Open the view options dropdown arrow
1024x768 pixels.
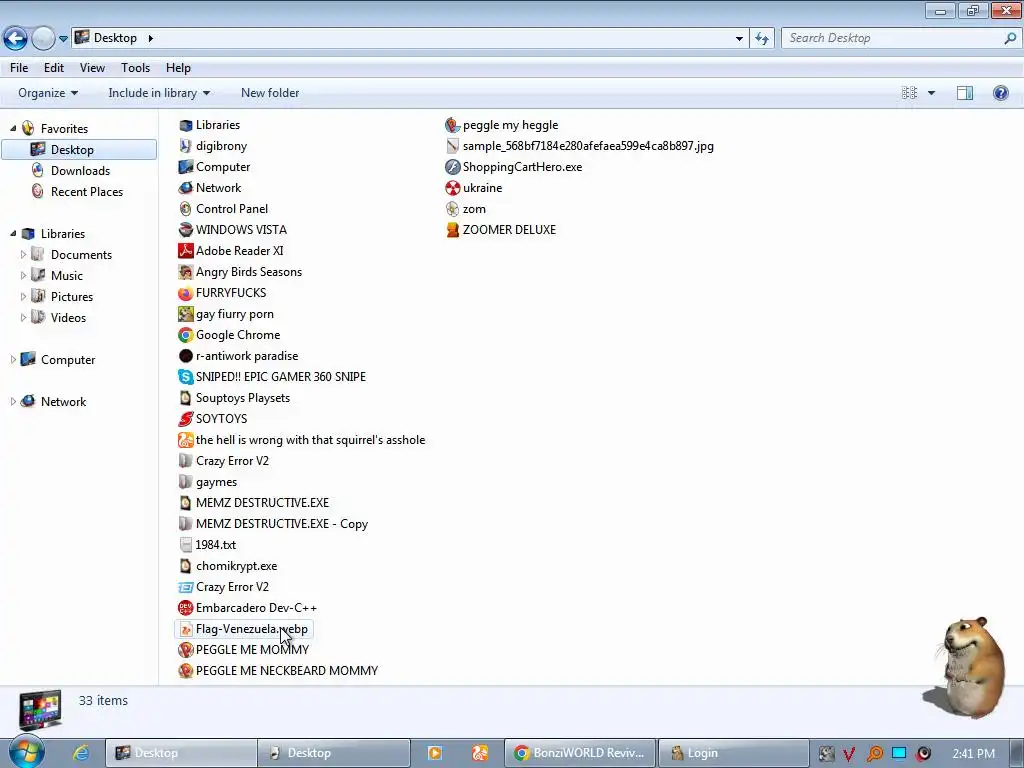[931, 93]
